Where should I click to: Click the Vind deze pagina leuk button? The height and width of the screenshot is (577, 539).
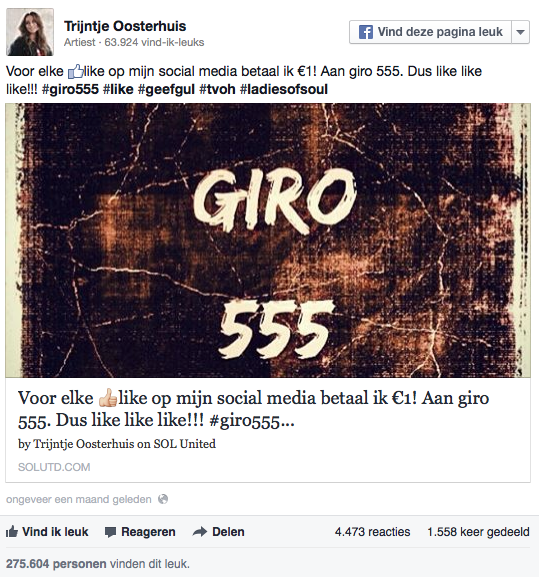coord(430,32)
